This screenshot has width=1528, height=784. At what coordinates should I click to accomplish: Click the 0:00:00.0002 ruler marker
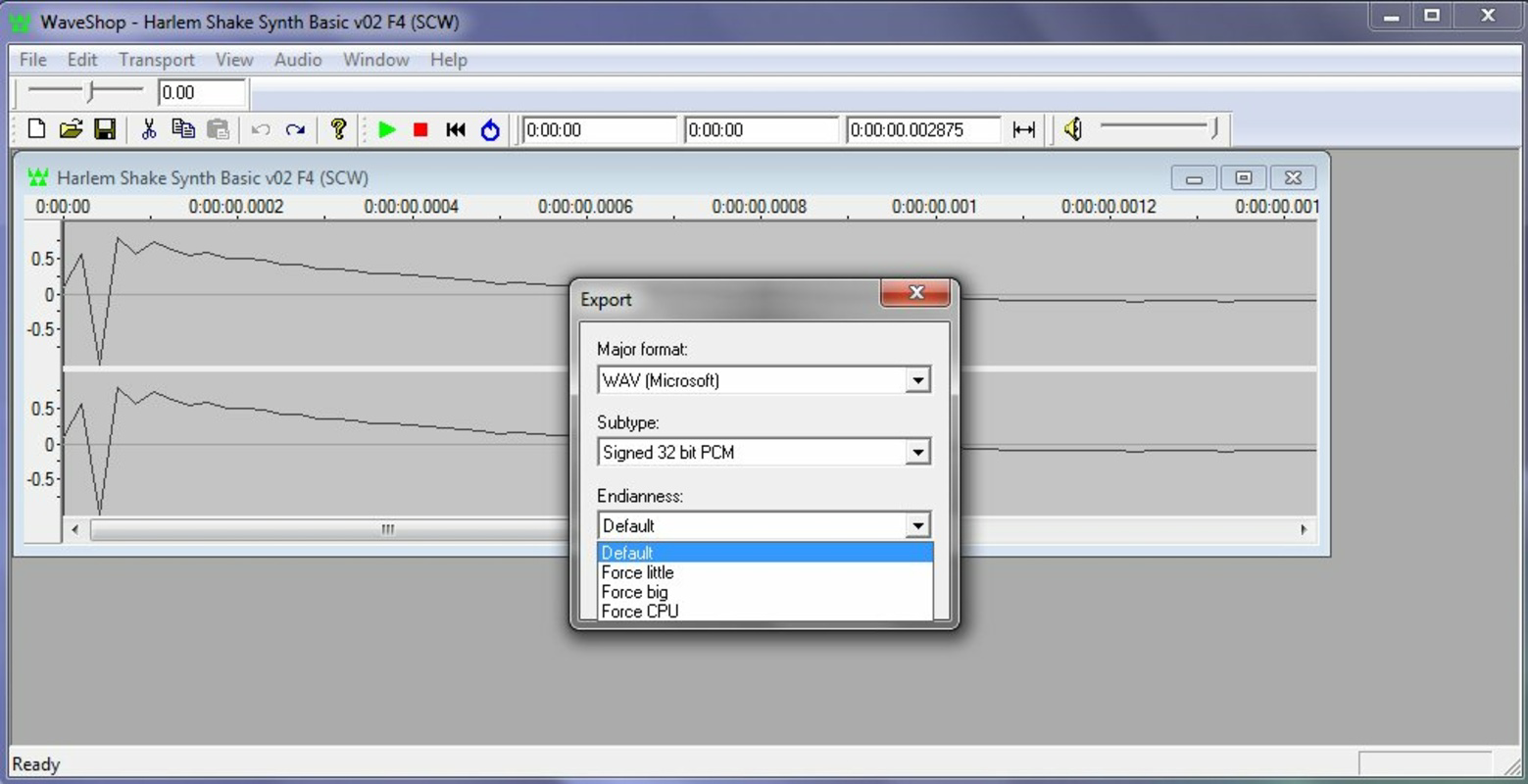236,207
